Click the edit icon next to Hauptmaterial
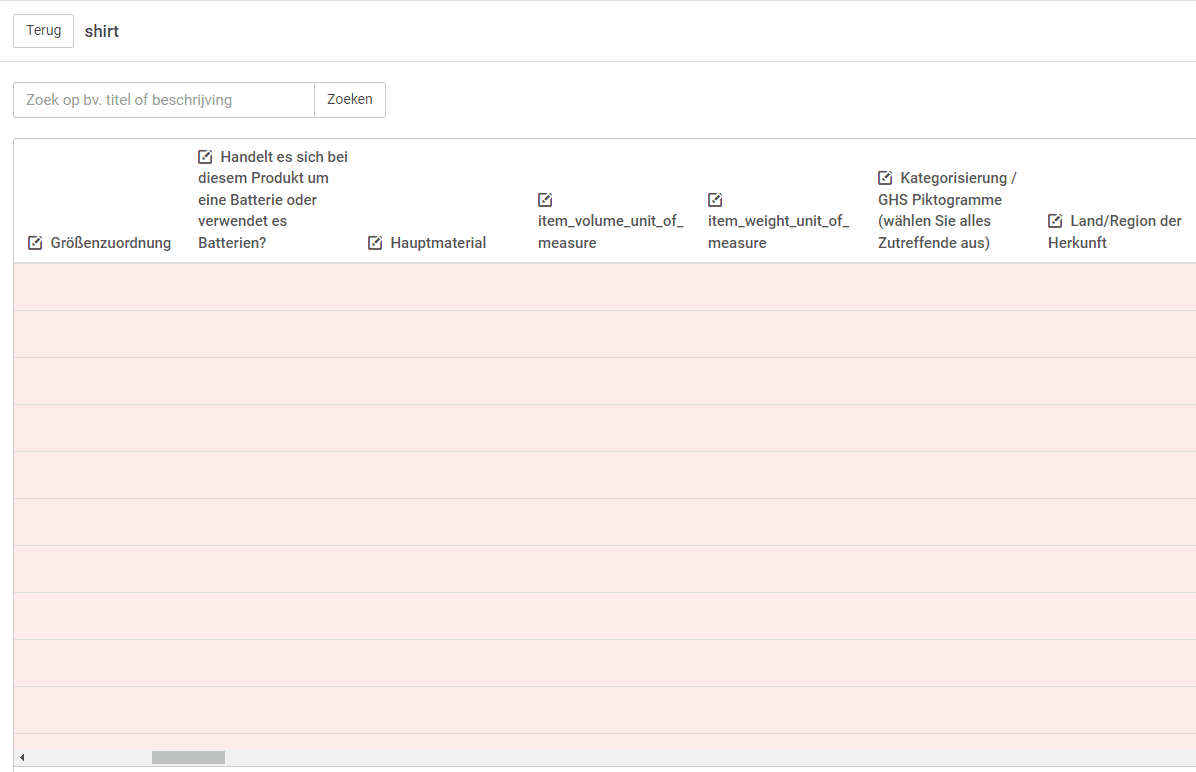The height and width of the screenshot is (772, 1196). click(375, 243)
